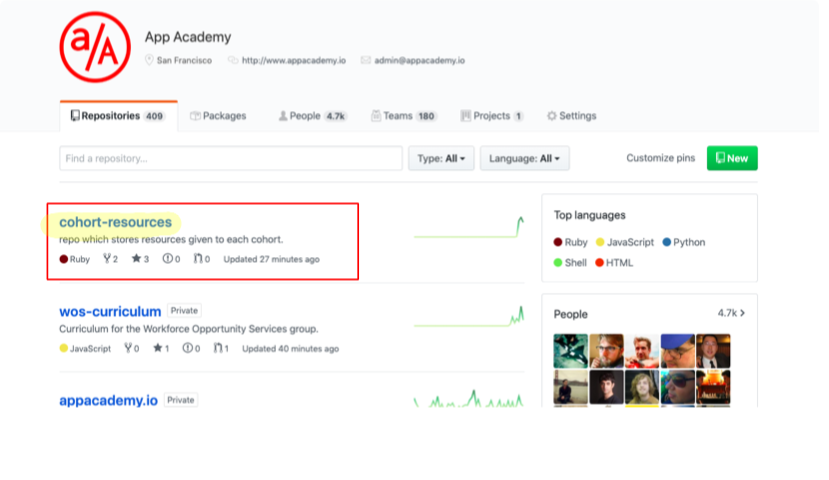Screen dimensions: 829x480
Task: Filter by JavaScript in Top languages
Action: click(x=624, y=242)
